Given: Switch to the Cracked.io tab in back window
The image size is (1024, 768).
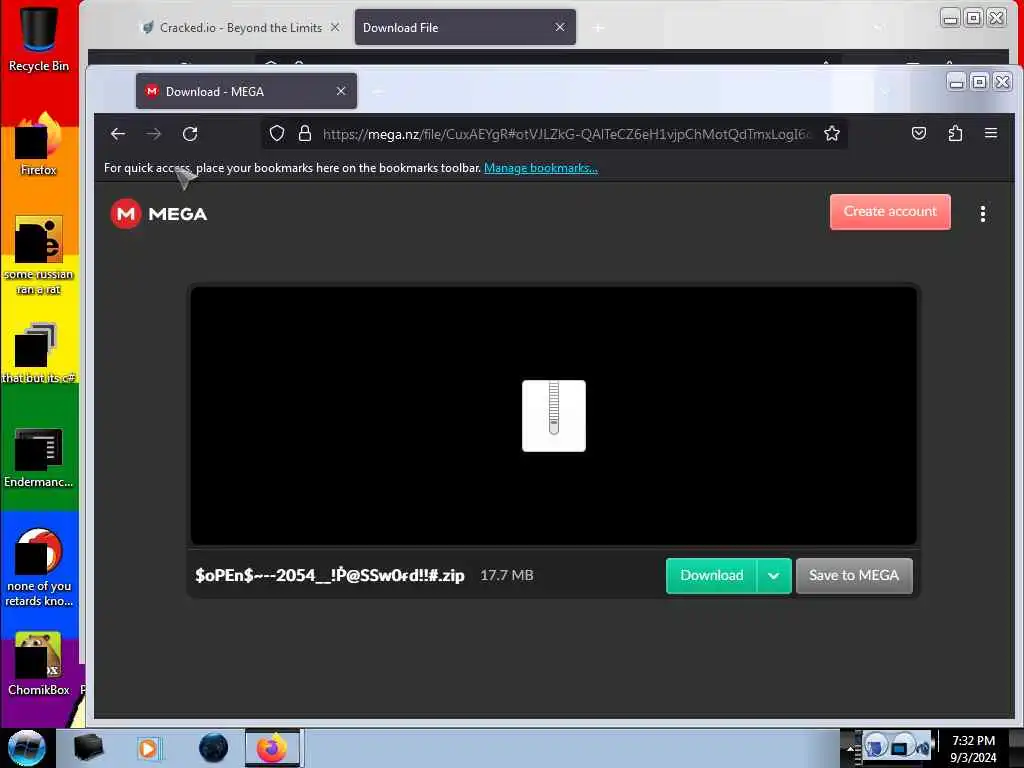Looking at the screenshot, I should point(241,27).
